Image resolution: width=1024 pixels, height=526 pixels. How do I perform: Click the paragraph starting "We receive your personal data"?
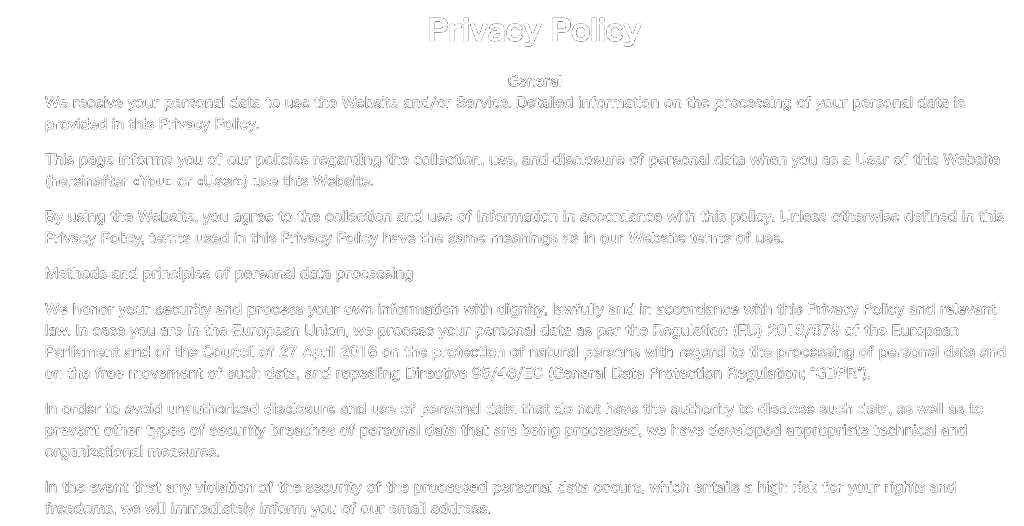point(504,113)
